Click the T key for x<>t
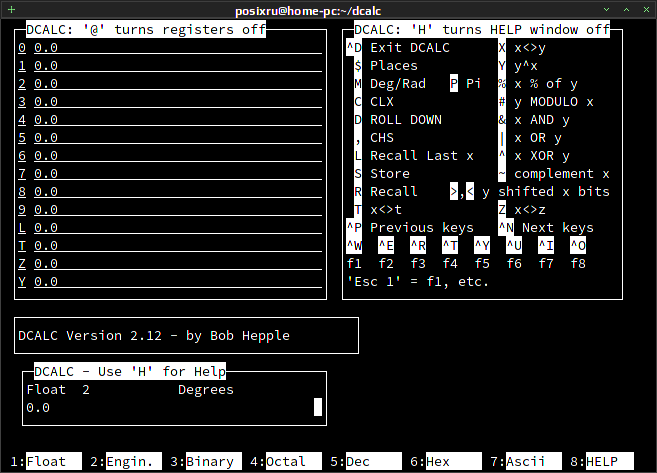Viewport: 657px width, 473px height. [358, 210]
